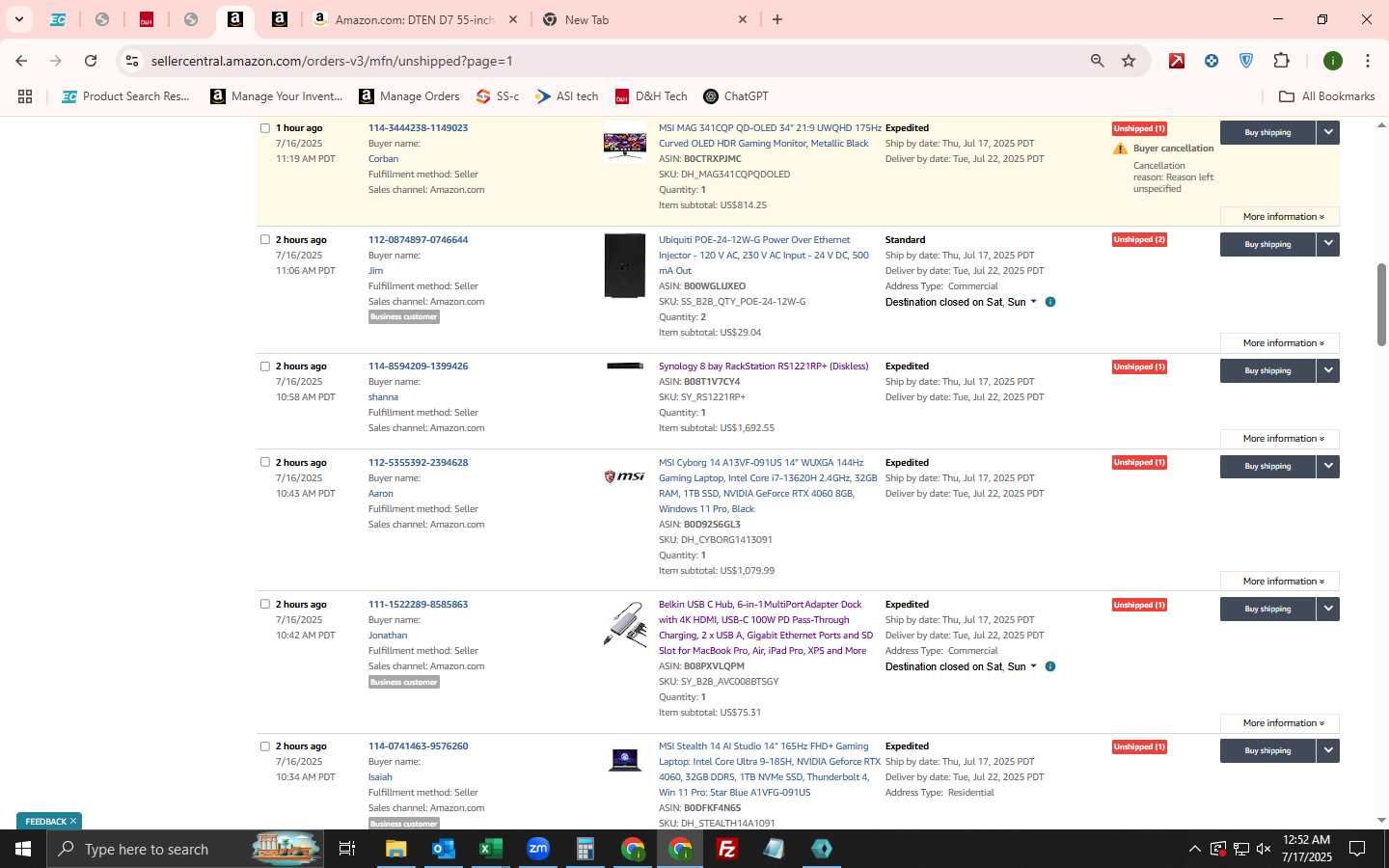Bookmark this page with the star icon

(x=1129, y=61)
